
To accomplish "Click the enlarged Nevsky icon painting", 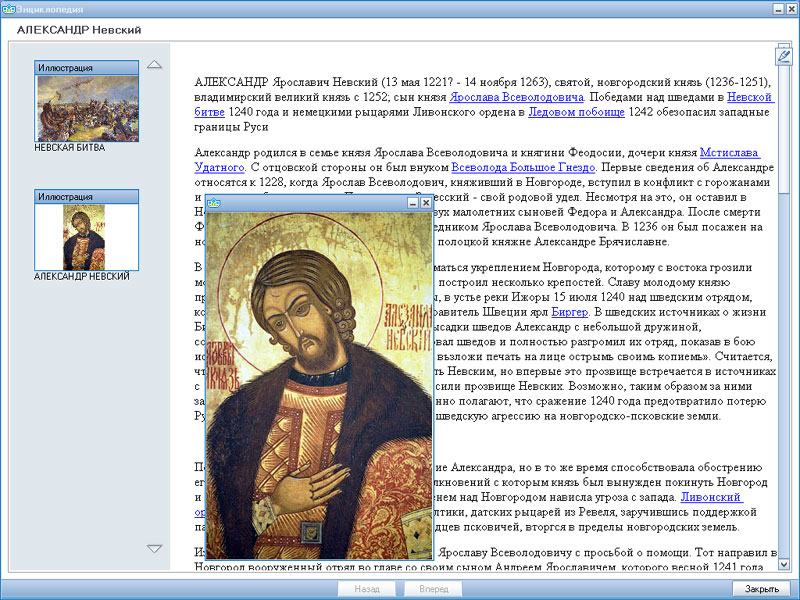I will click(x=319, y=385).
